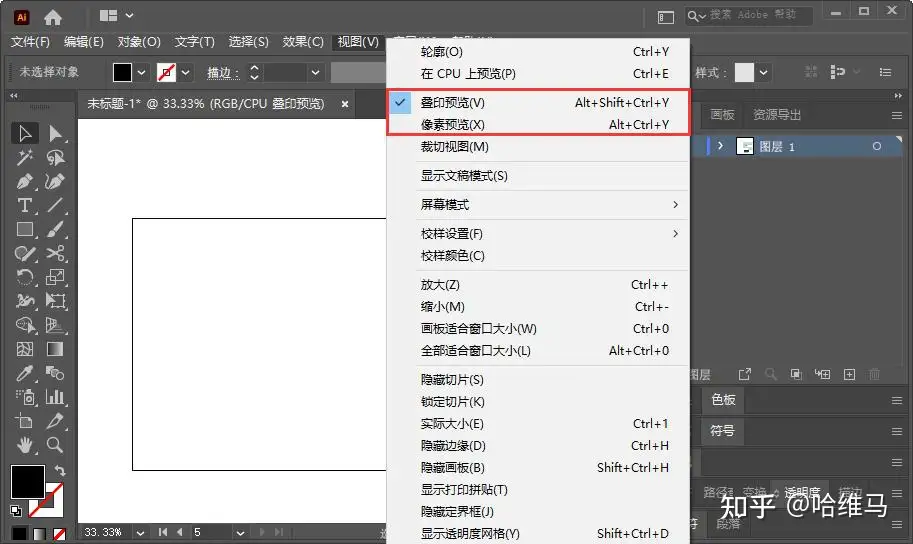Open Swatches panel options menu
This screenshot has width=913, height=544.
(897, 400)
